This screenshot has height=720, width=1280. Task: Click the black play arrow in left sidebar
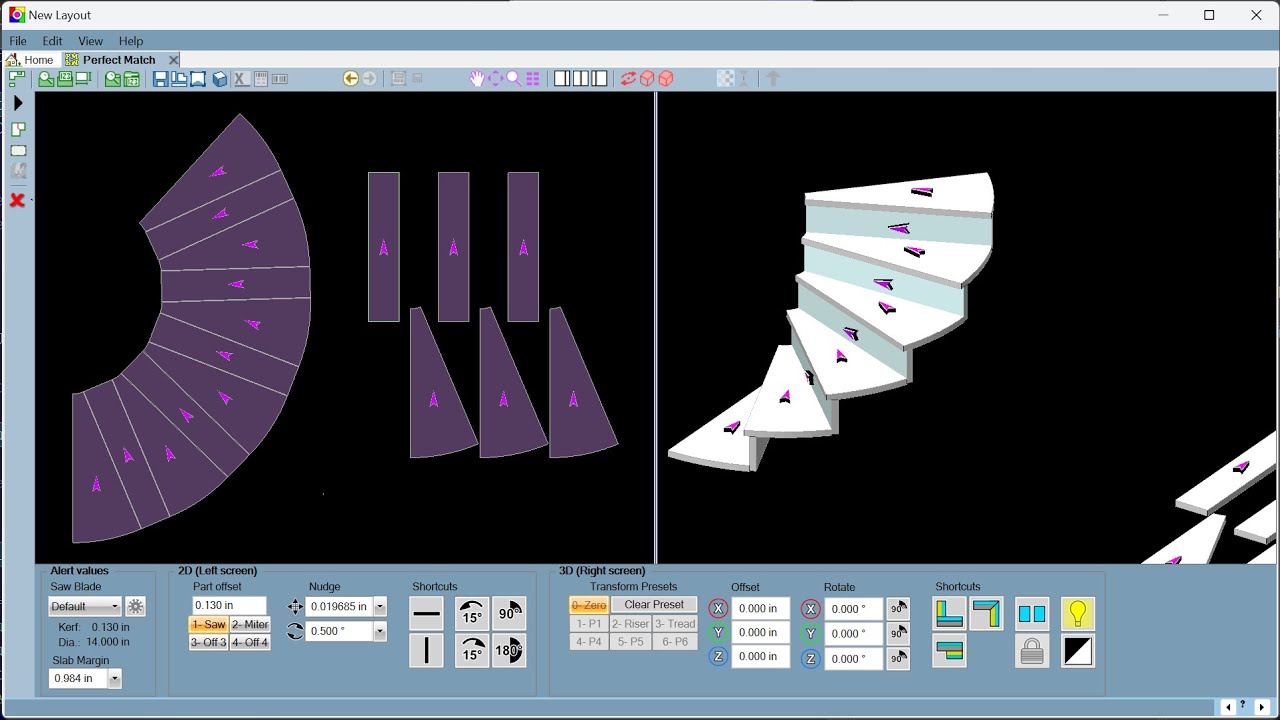(x=18, y=103)
